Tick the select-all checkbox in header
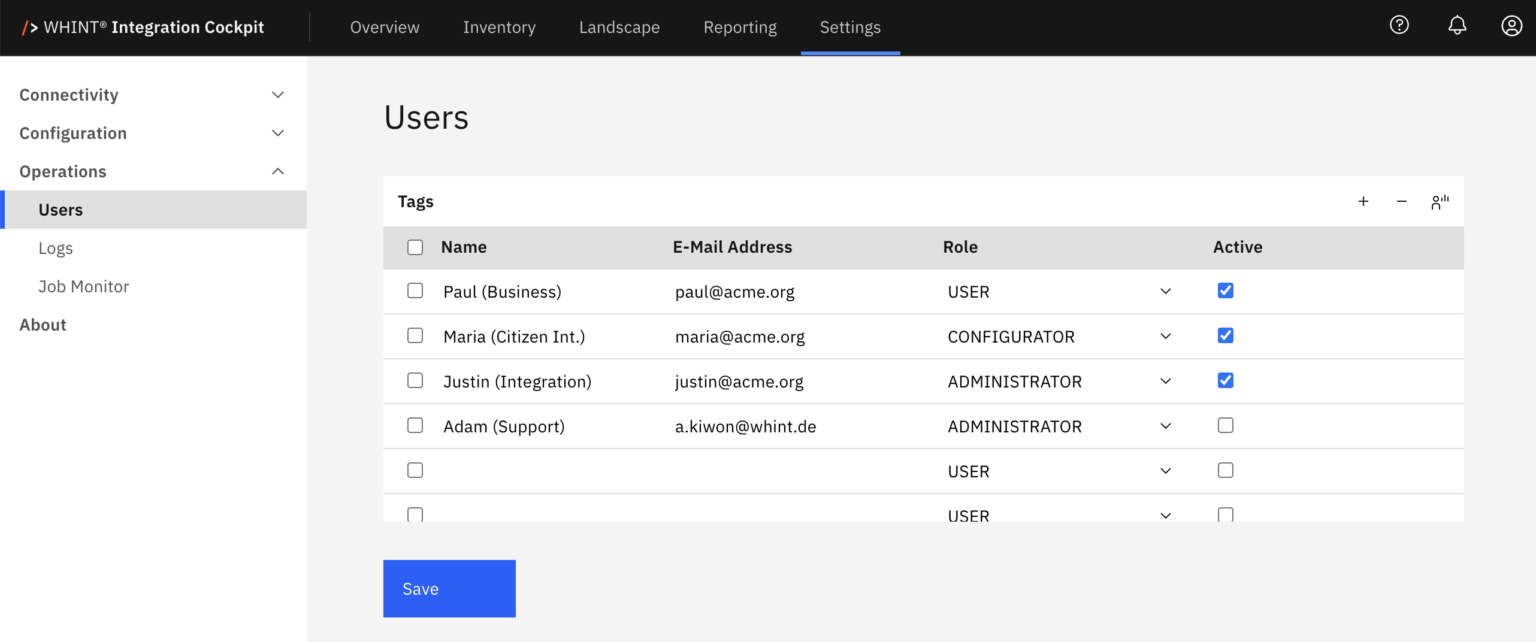The image size is (1536, 642). pyautogui.click(x=415, y=248)
